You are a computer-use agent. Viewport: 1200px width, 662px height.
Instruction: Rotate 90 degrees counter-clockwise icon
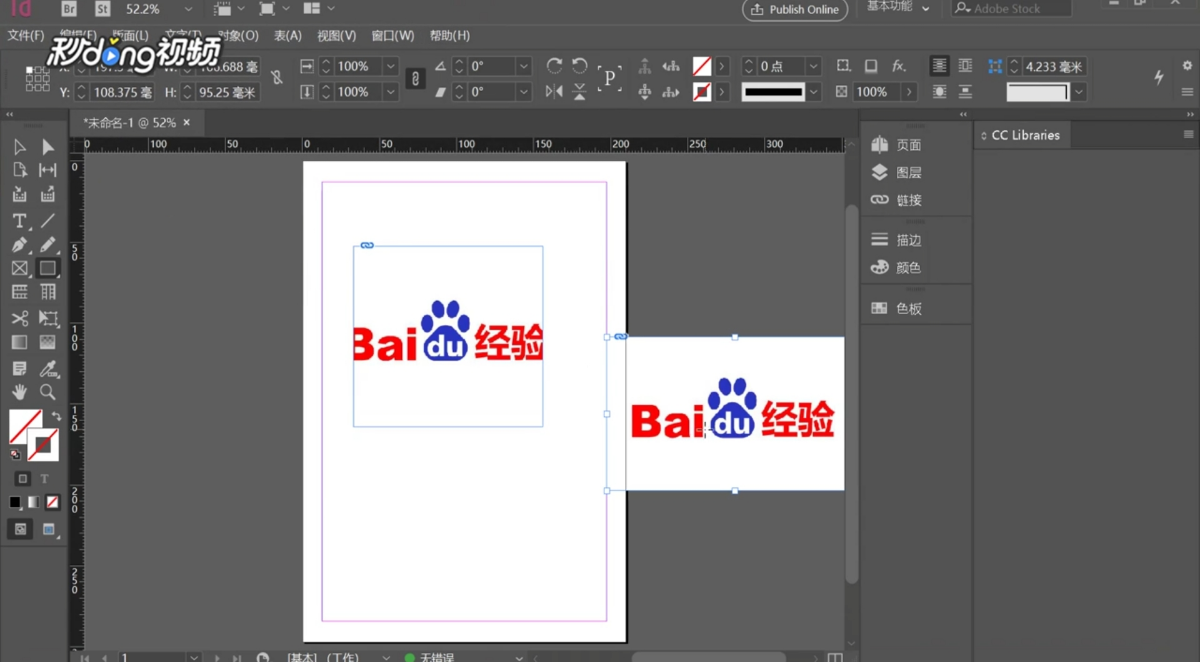pyautogui.click(x=580, y=66)
